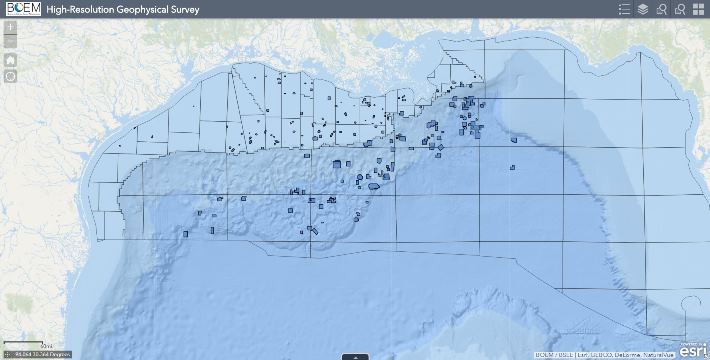The width and height of the screenshot is (710, 360).
Task: Open the first search-features widget
Action: 662,9
